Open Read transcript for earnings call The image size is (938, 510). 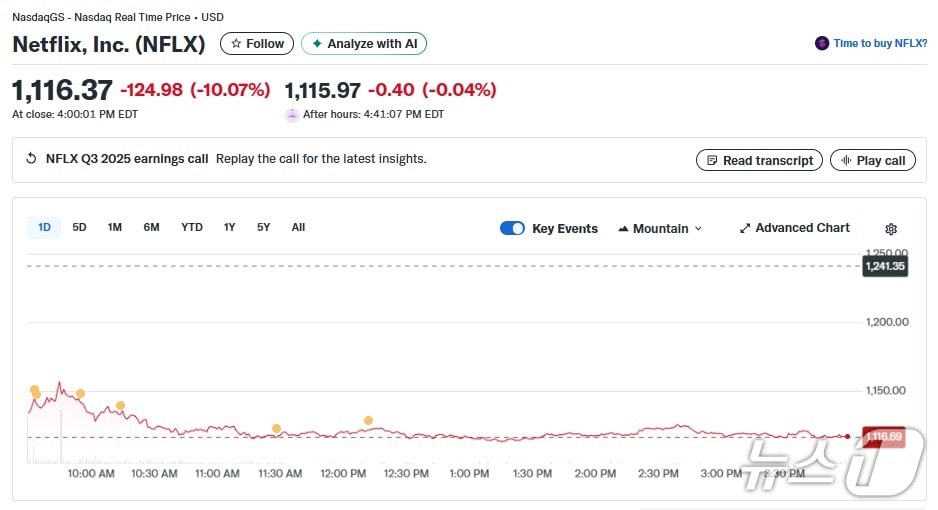[759, 160]
